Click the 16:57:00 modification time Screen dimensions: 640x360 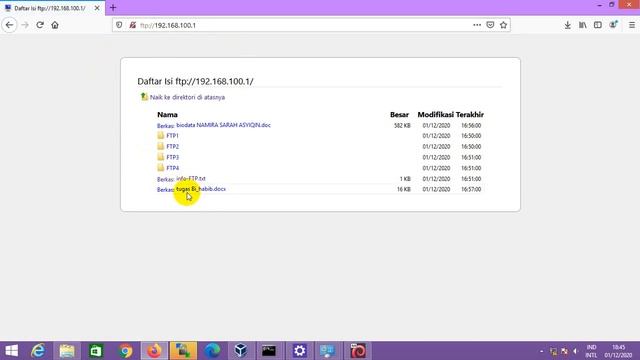(471, 189)
